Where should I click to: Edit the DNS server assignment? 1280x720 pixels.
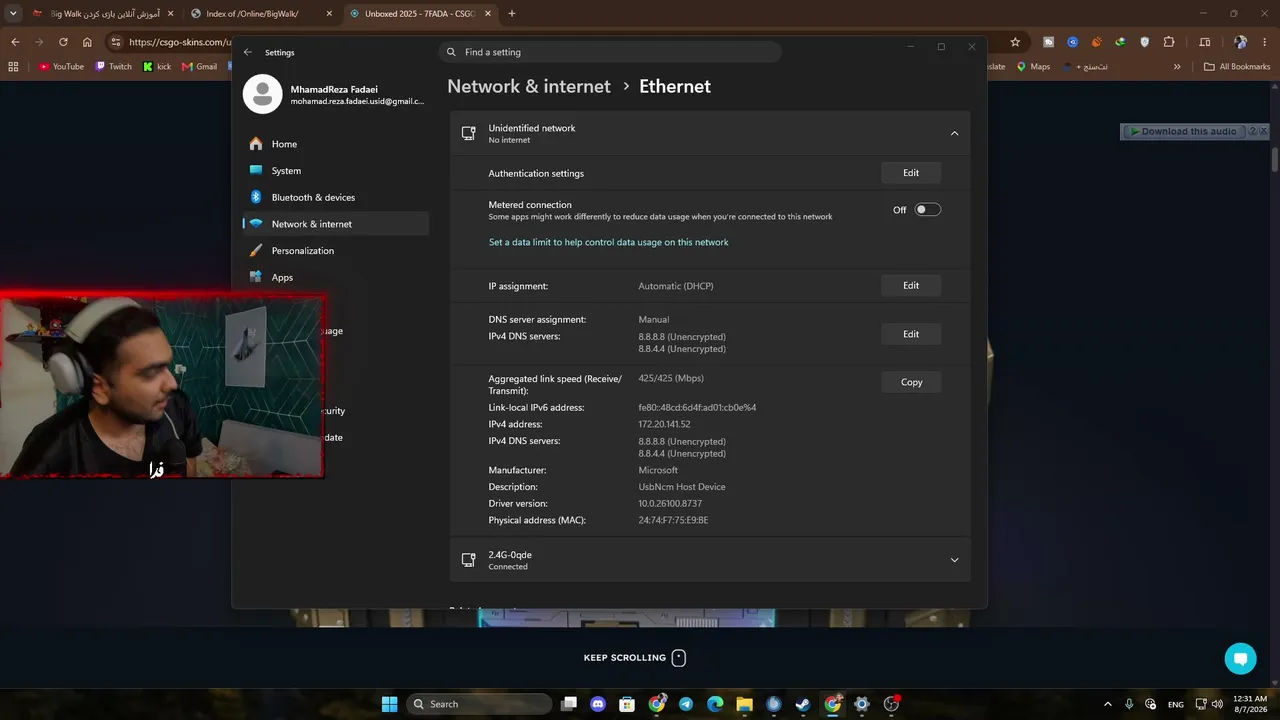tap(911, 334)
